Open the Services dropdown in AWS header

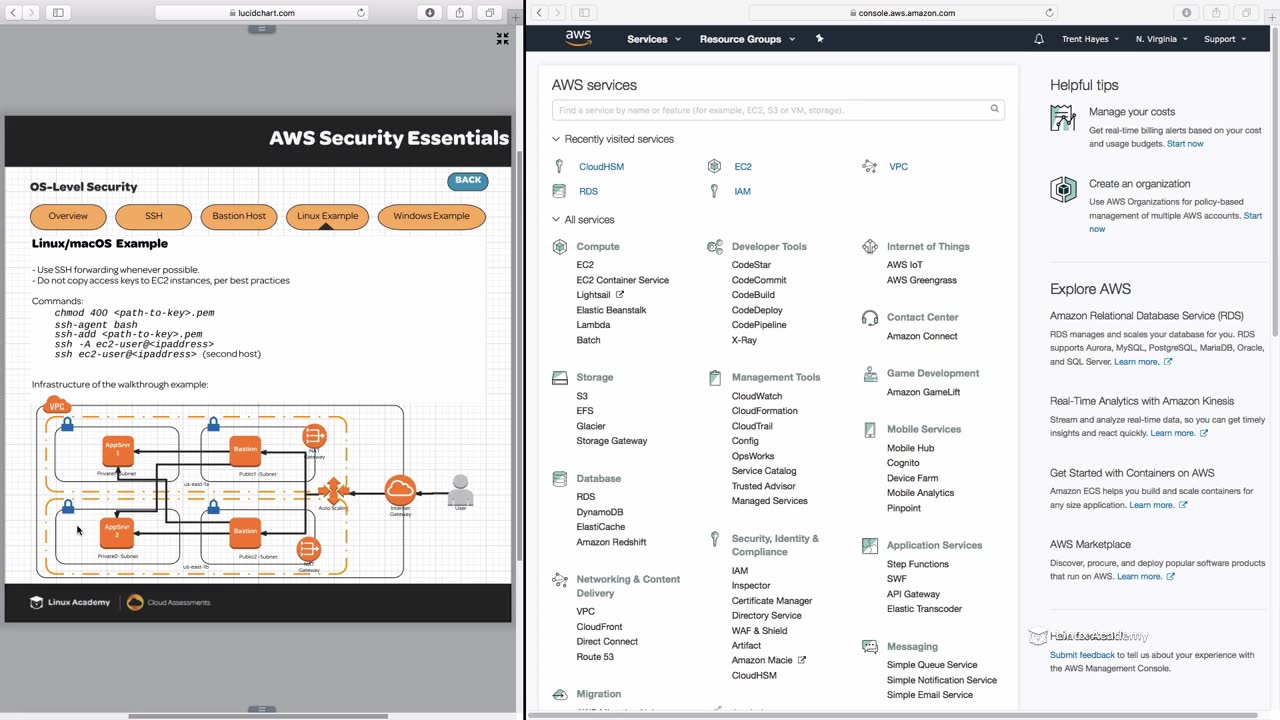(654, 39)
